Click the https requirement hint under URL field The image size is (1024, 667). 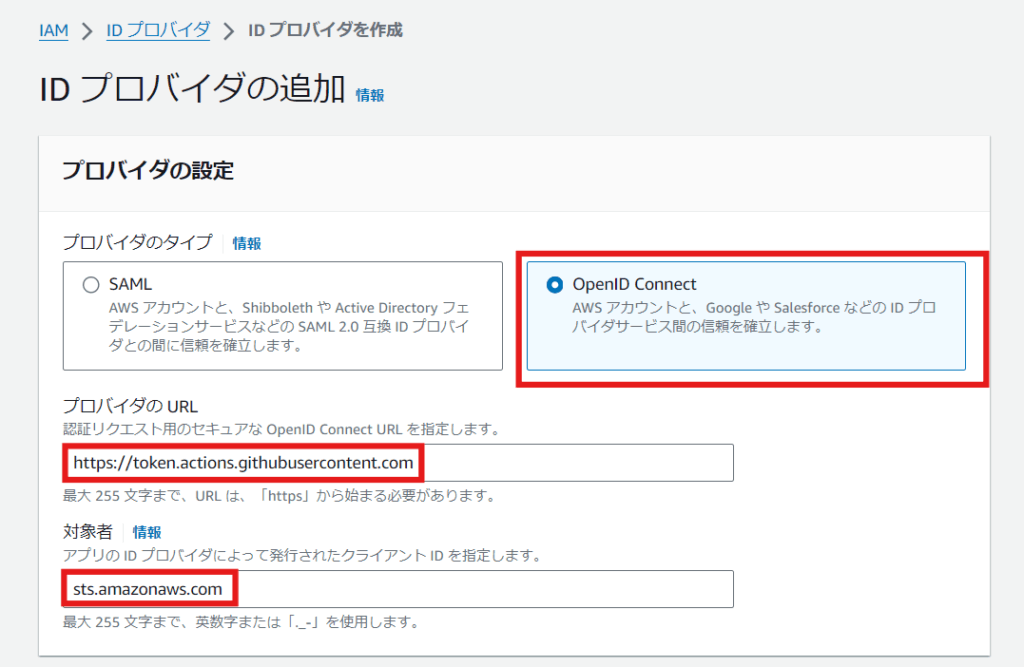click(x=278, y=496)
